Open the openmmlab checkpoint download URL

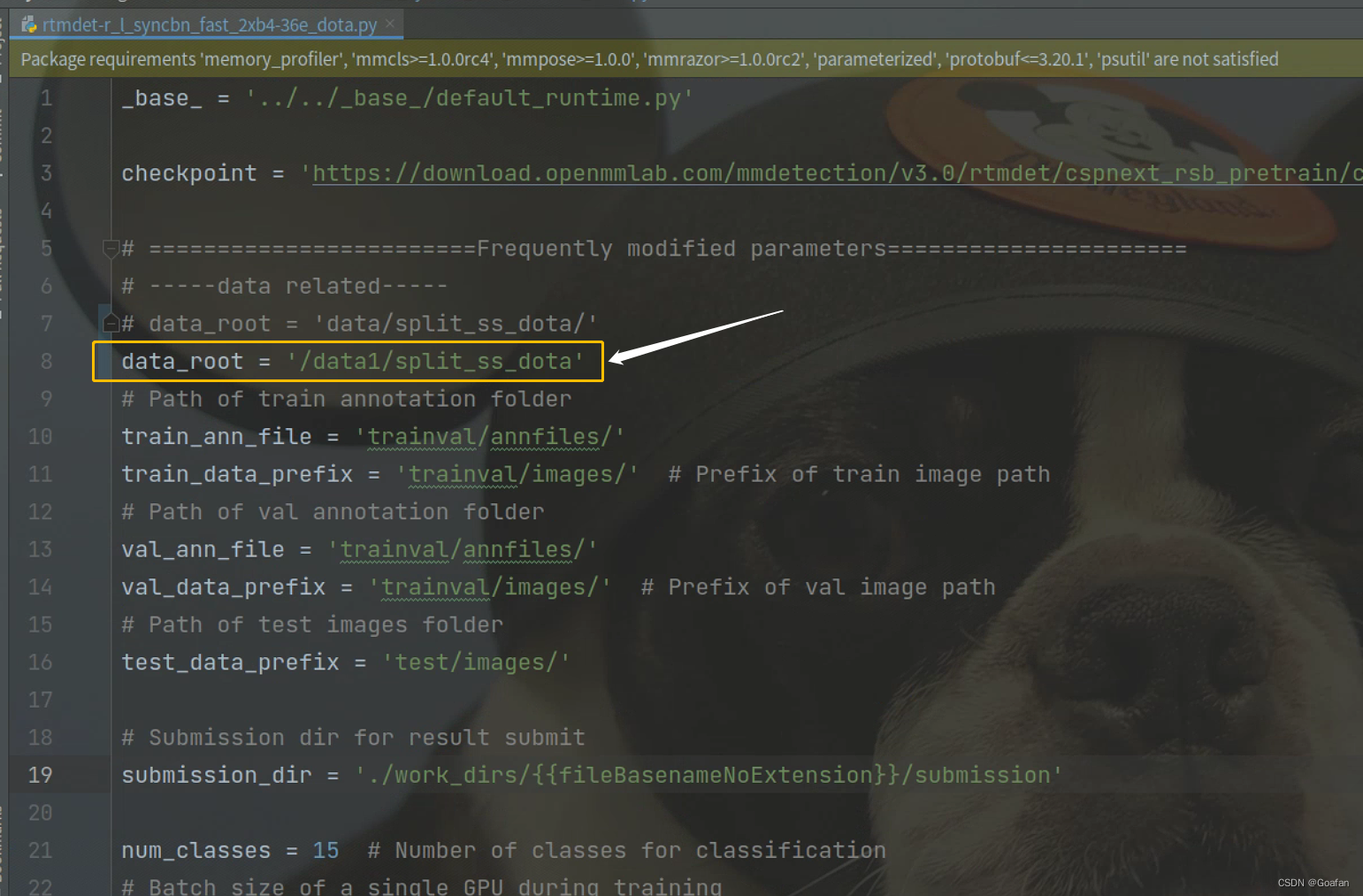pos(837,173)
